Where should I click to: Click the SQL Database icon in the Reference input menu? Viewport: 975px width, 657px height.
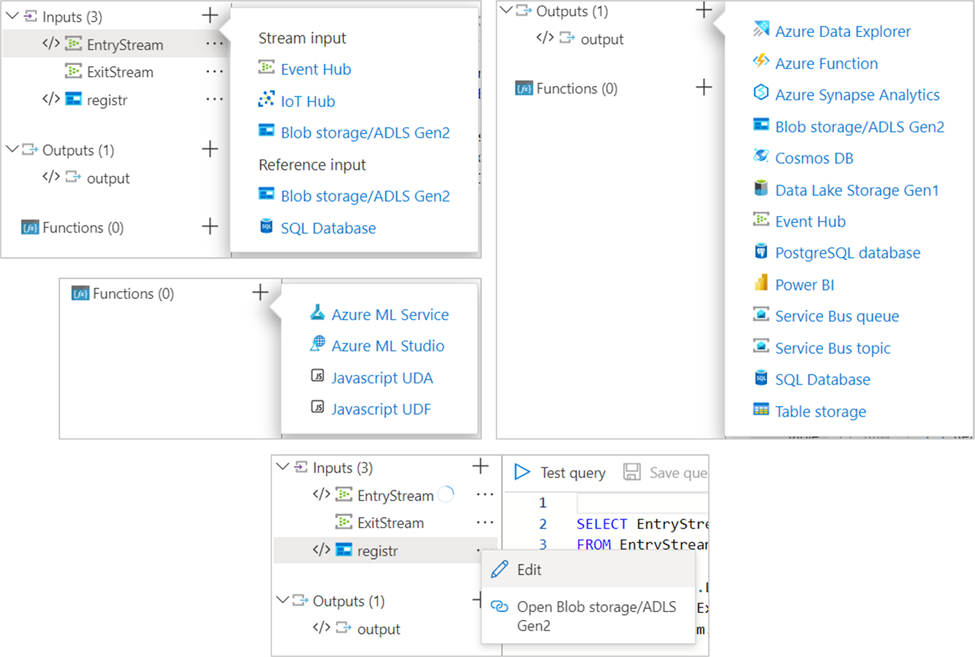(266, 226)
